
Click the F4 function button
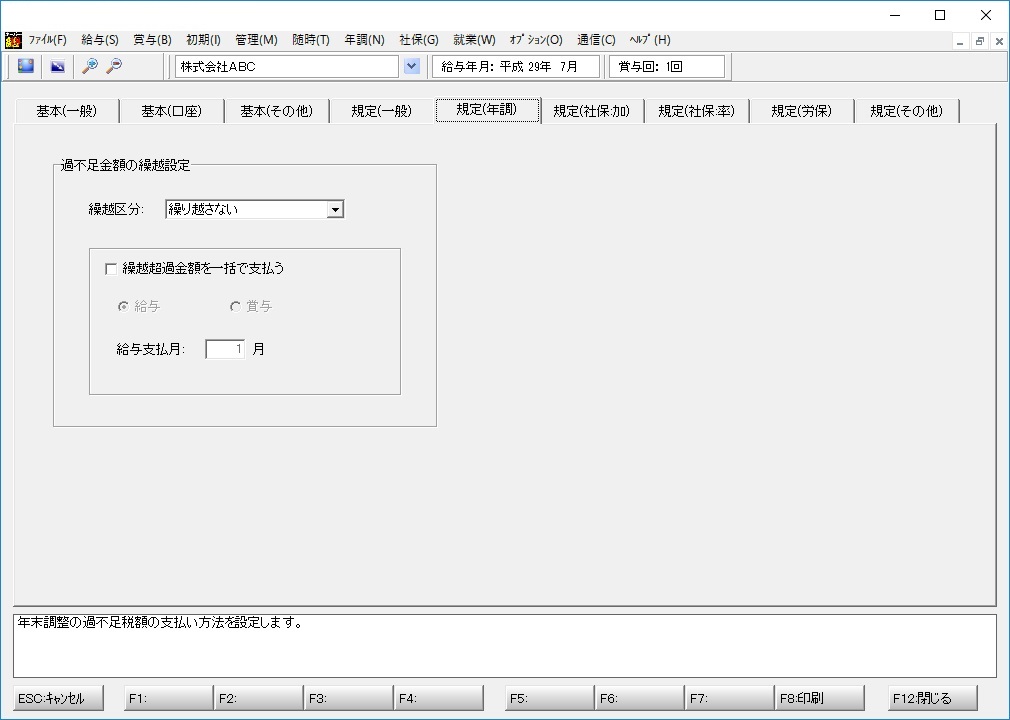coord(439,698)
